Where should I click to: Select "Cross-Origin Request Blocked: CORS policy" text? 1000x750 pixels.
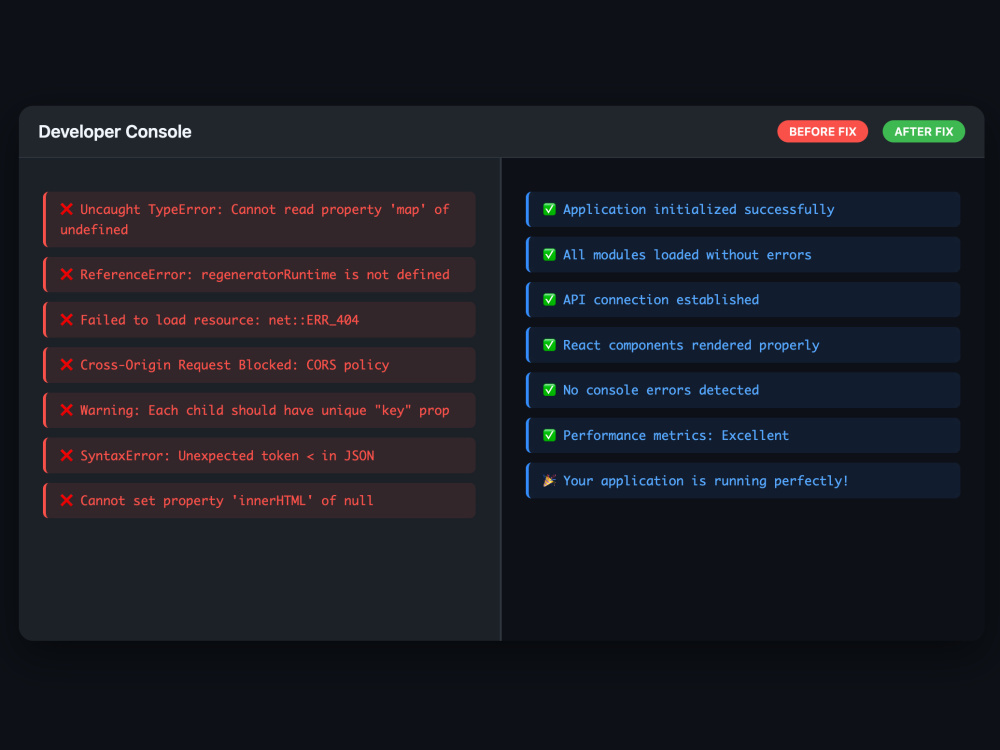click(234, 365)
